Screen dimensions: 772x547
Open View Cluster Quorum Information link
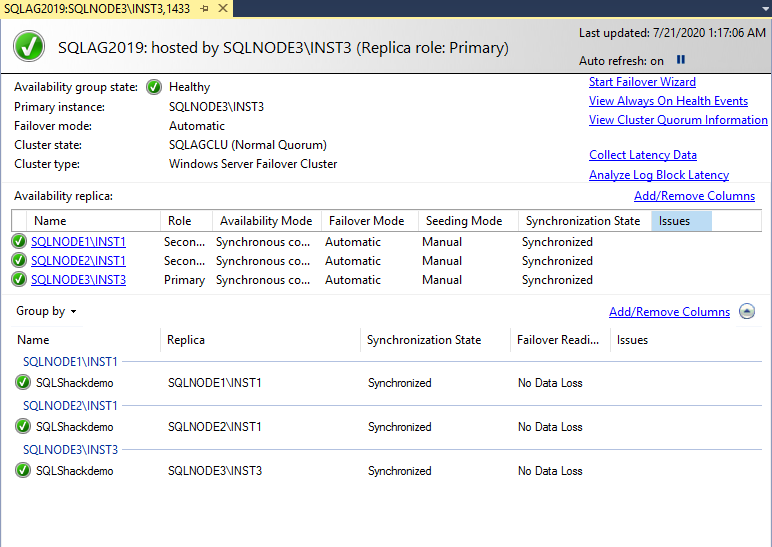pos(678,120)
